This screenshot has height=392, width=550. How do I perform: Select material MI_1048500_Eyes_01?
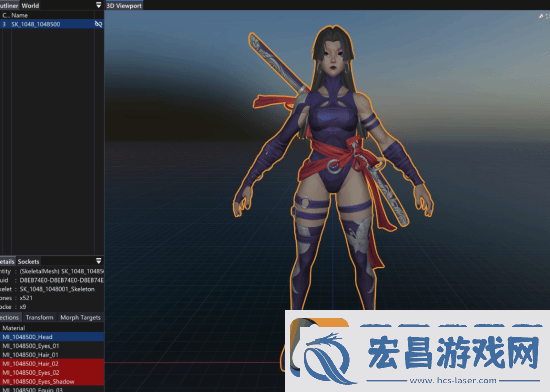click(52, 346)
